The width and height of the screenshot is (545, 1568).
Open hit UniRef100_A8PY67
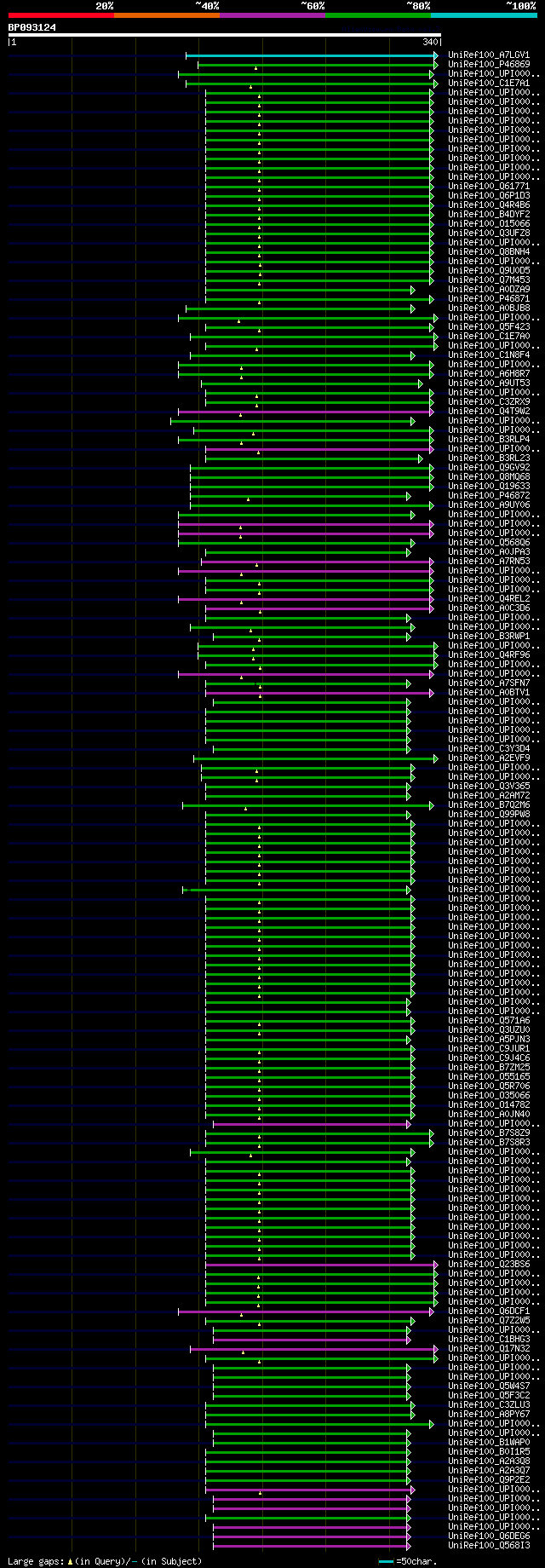point(489,1415)
